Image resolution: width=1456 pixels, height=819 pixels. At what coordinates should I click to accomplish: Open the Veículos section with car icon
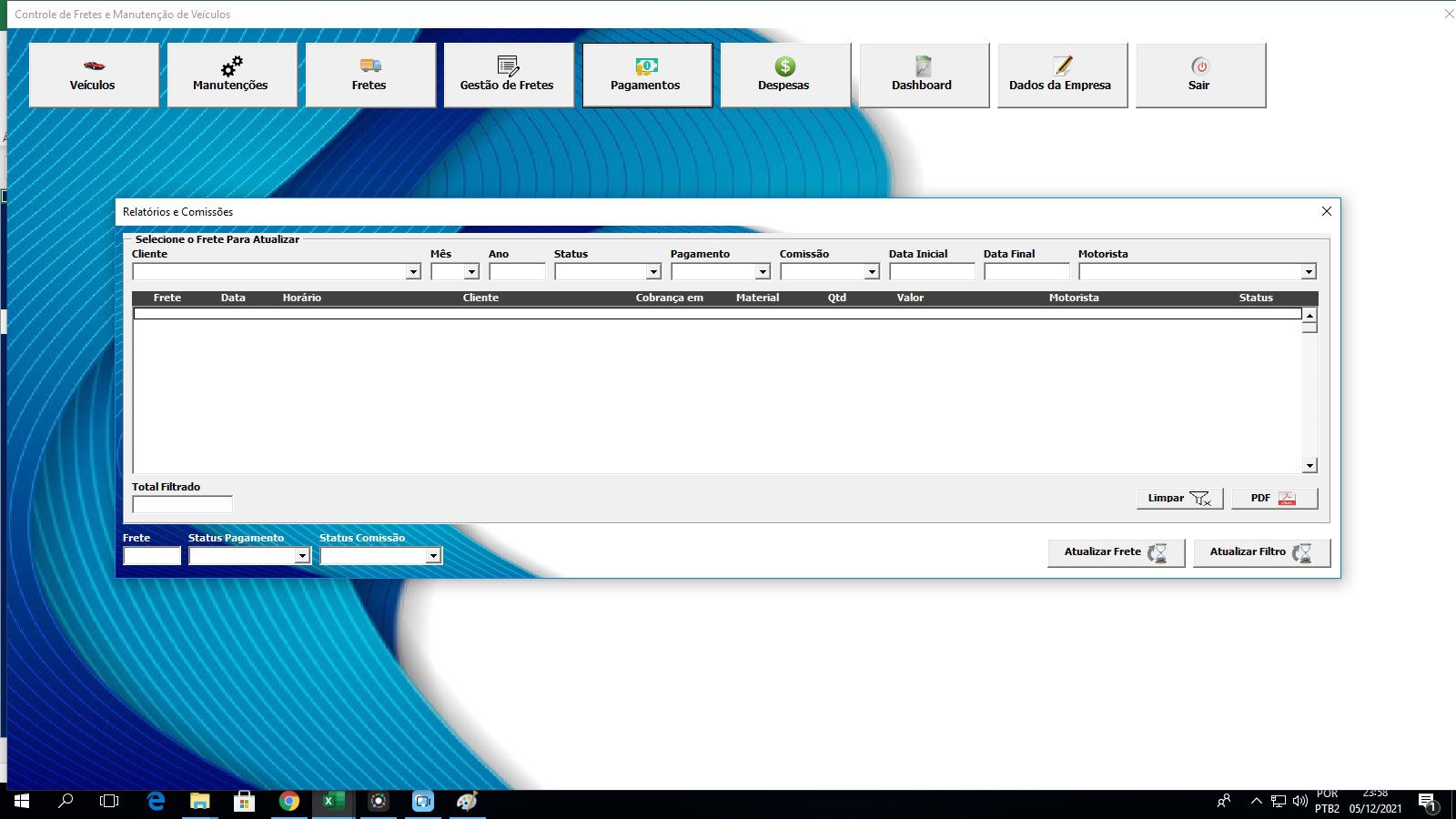click(93, 76)
